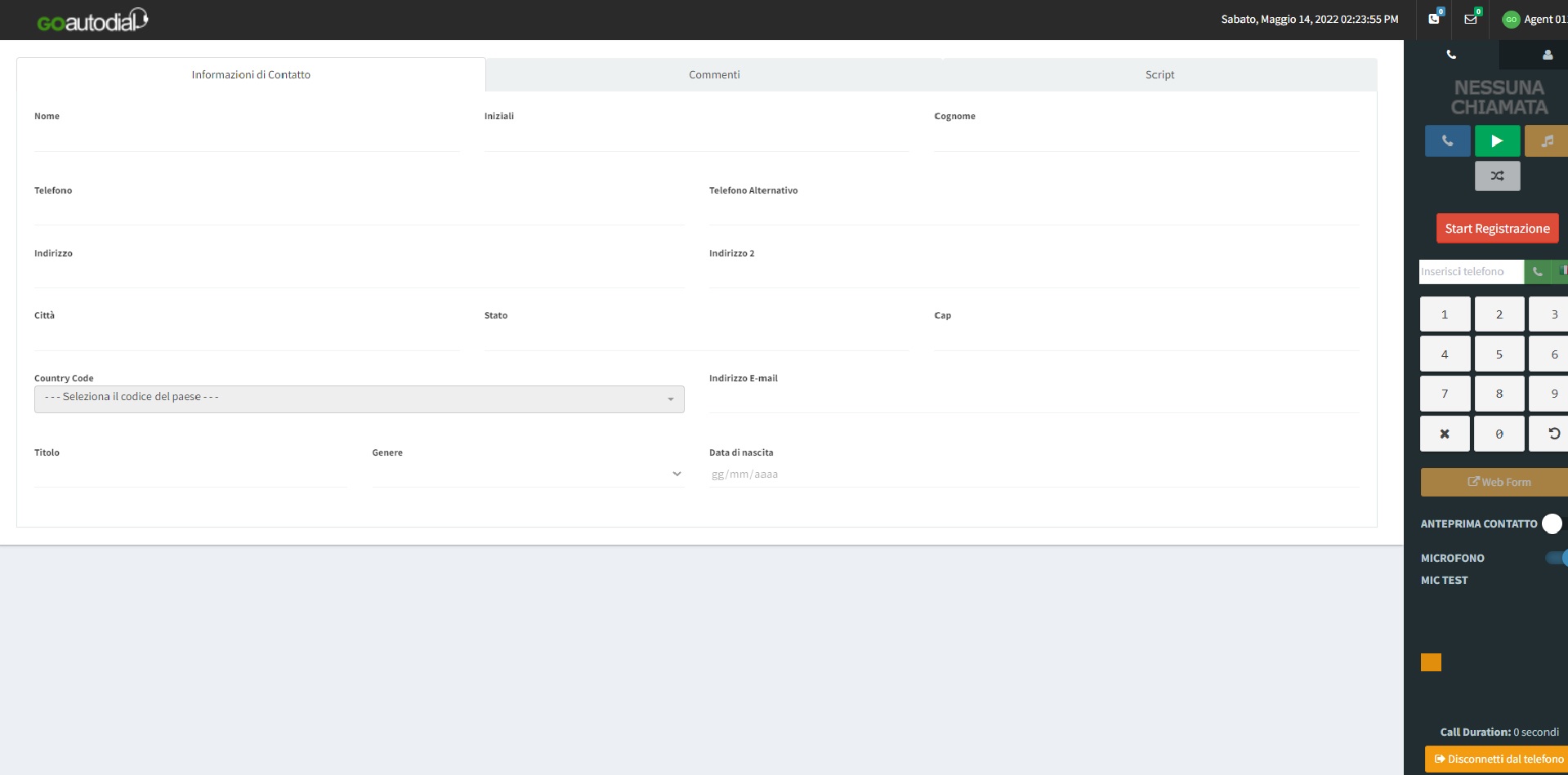The image size is (1568, 775).
Task: Click the MIC TEST label
Action: [x=1444, y=580]
